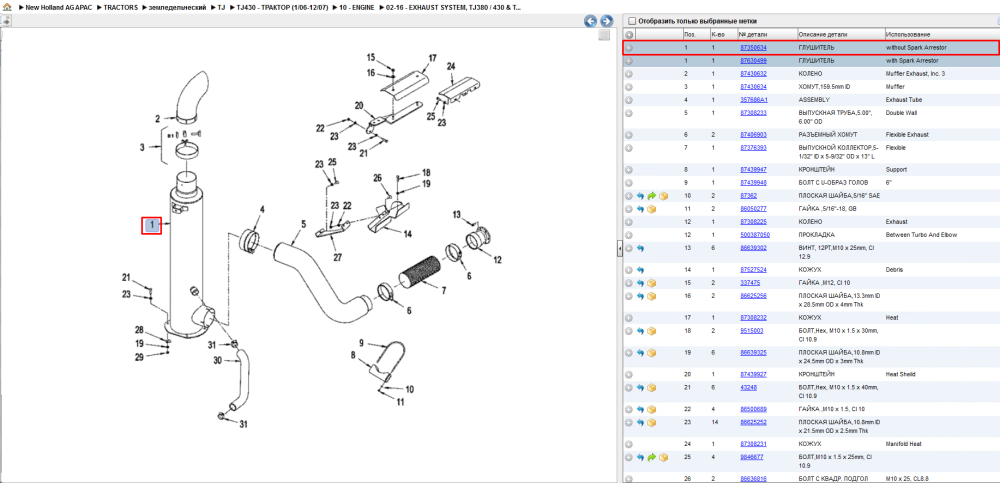
Task: Click yellow box icon in row 23
Action: coord(652,422)
